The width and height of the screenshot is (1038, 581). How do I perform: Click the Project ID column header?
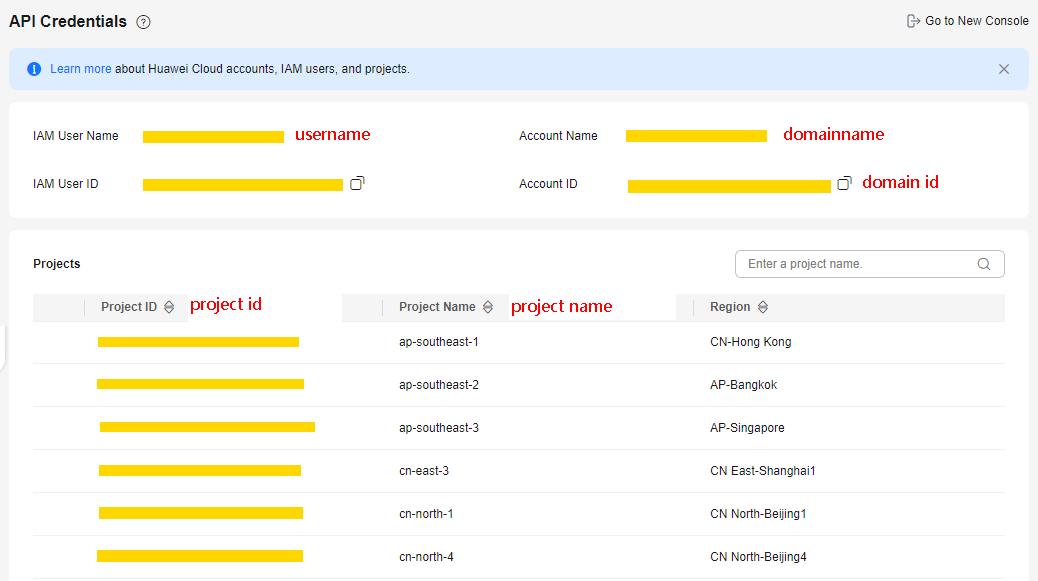pos(129,307)
